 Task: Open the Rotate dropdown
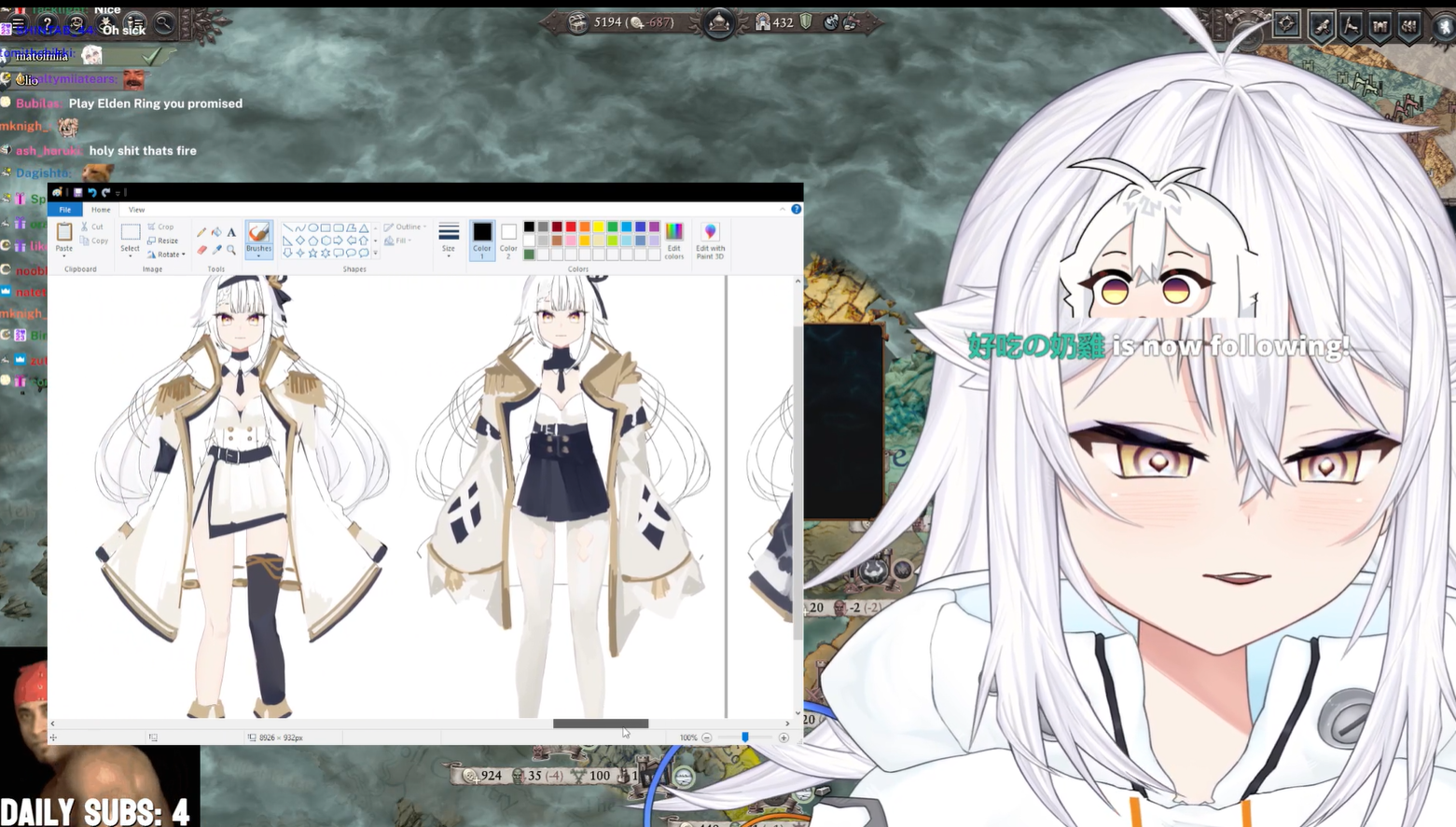pyautogui.click(x=166, y=255)
